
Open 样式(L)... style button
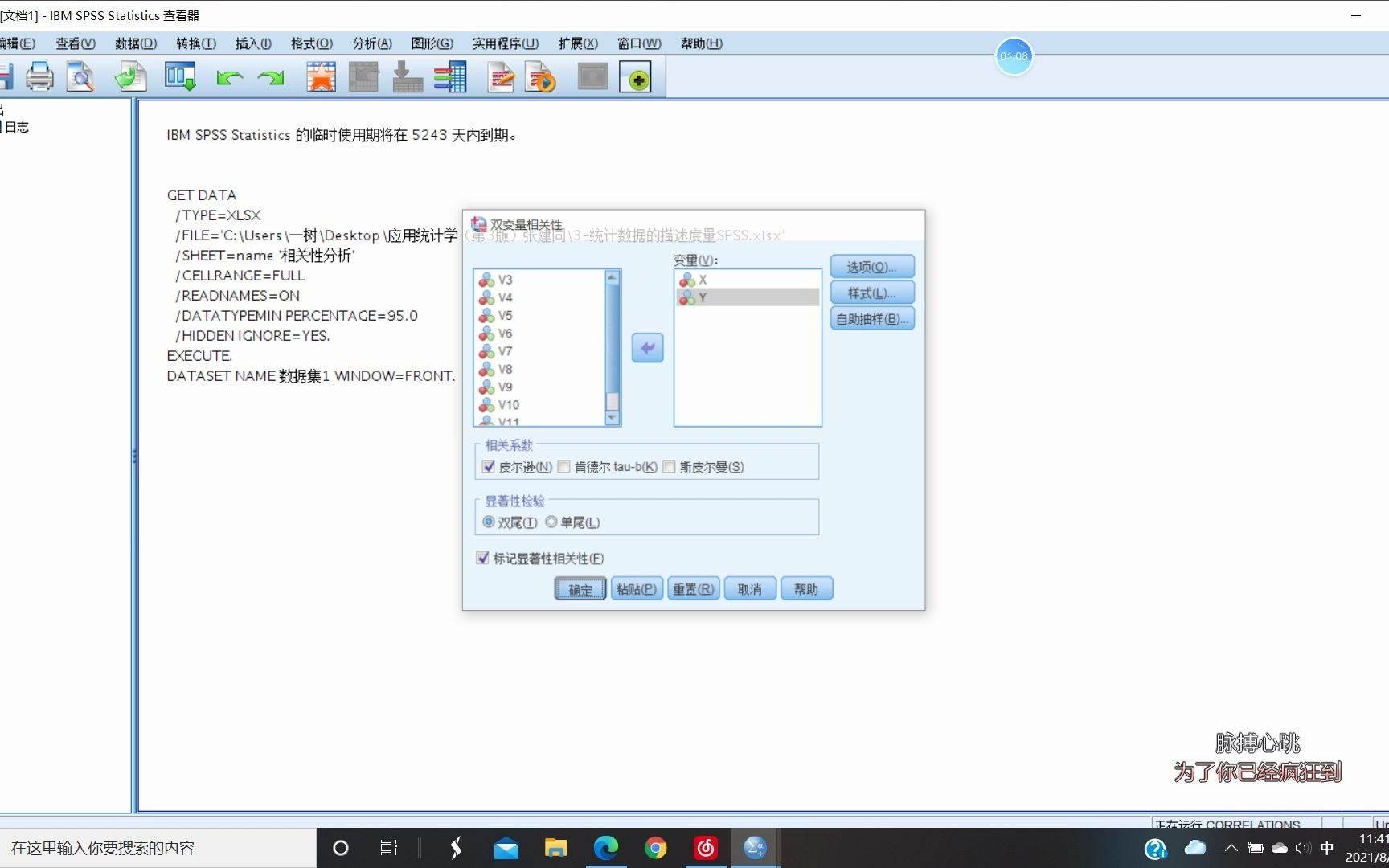pos(872,293)
